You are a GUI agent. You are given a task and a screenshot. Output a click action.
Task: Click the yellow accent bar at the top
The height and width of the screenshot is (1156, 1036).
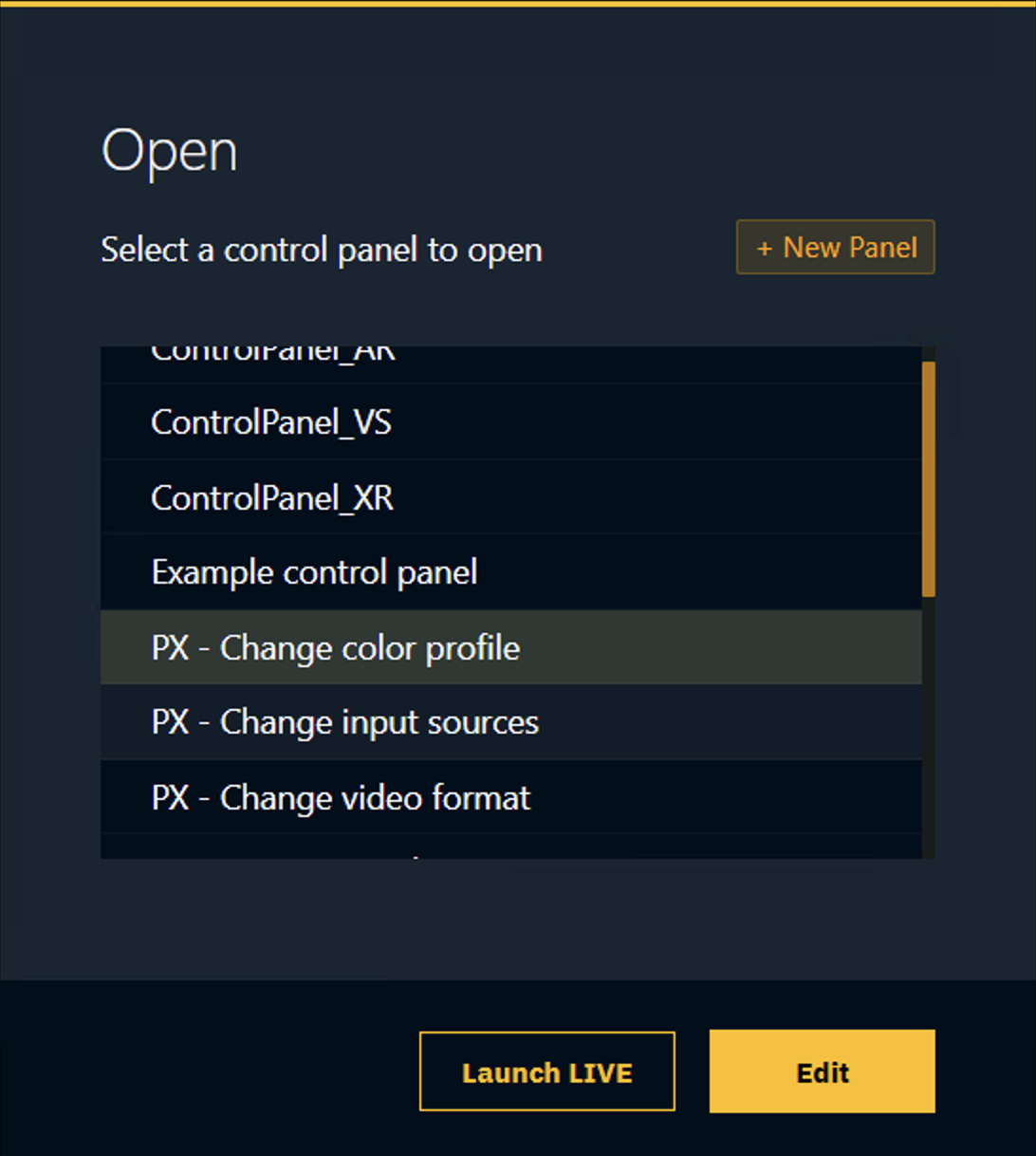tap(518, 4)
